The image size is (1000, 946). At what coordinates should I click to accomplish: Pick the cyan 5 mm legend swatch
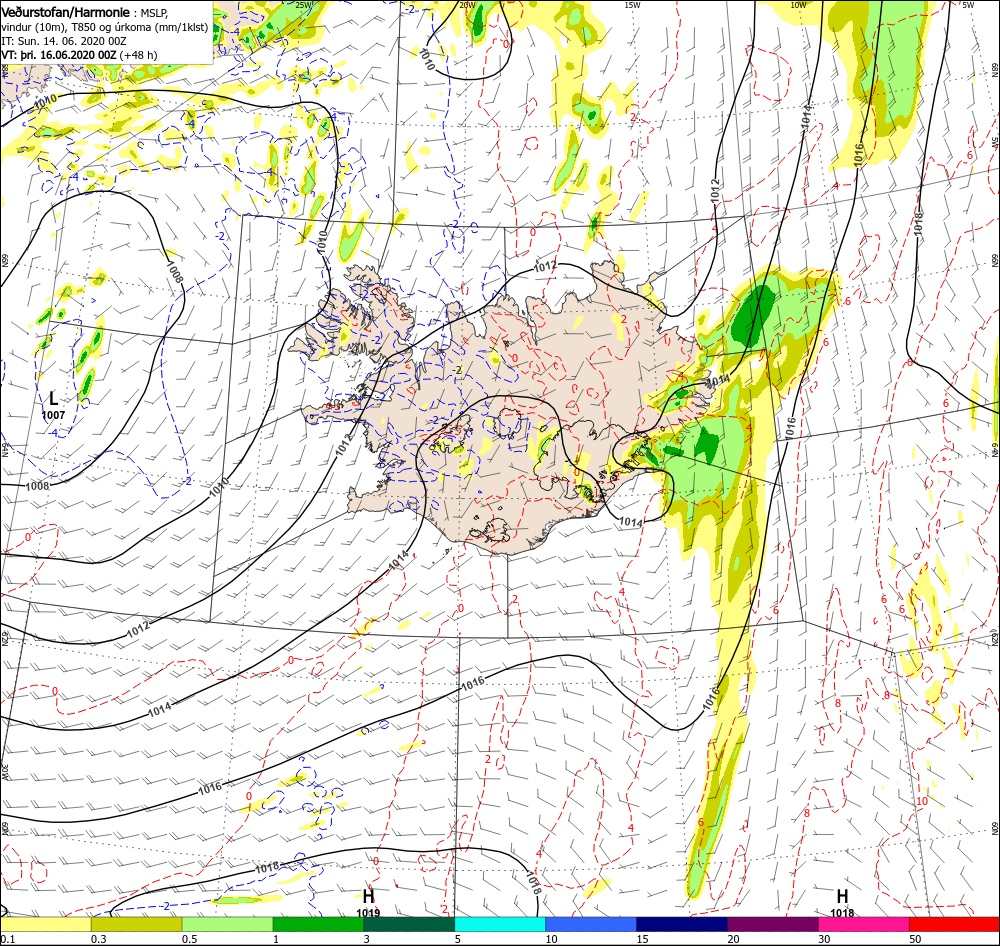pyautogui.click(x=500, y=924)
